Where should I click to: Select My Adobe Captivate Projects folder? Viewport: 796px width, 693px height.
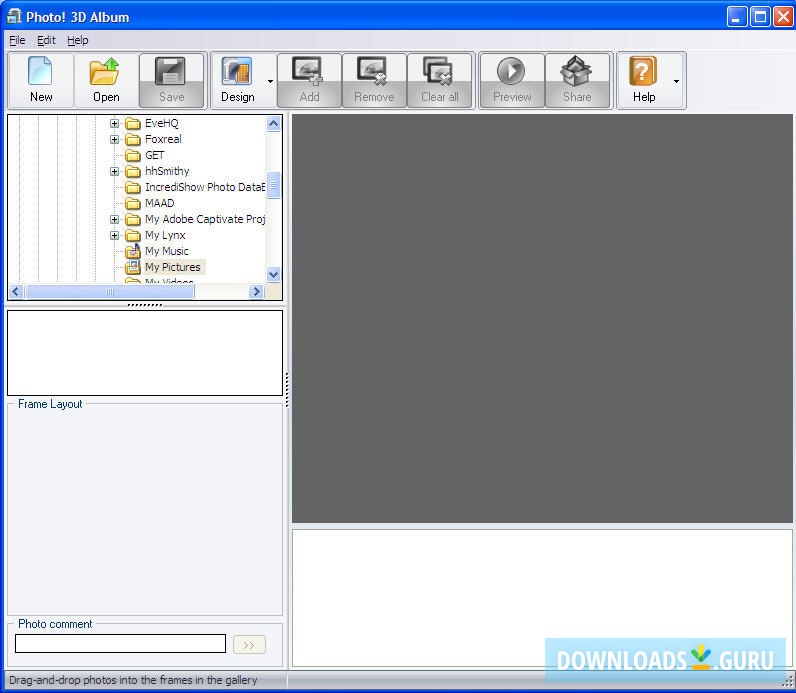tap(205, 219)
